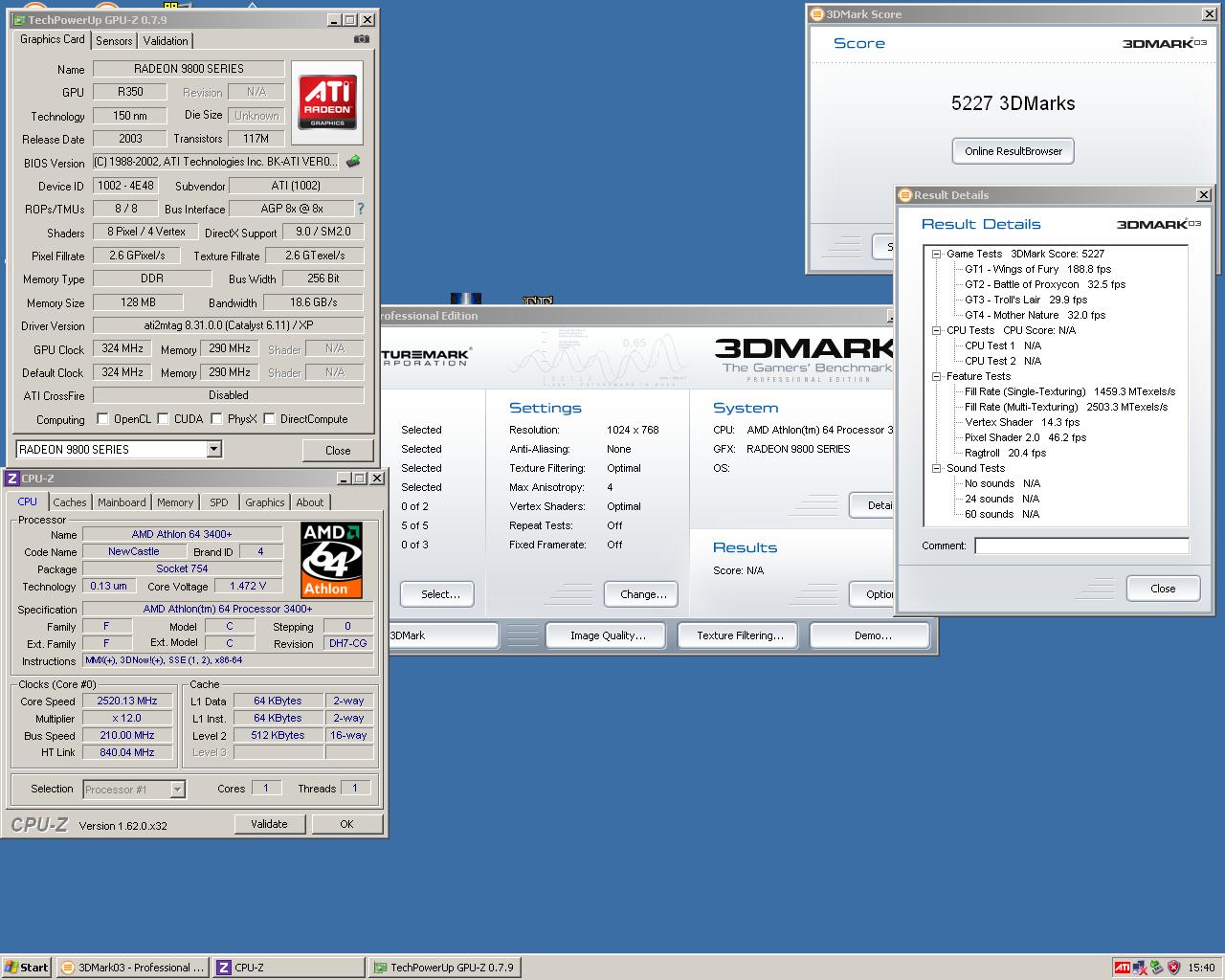1225x980 pixels.
Task: Toggle the CUDA checkbox
Action: tap(164, 419)
